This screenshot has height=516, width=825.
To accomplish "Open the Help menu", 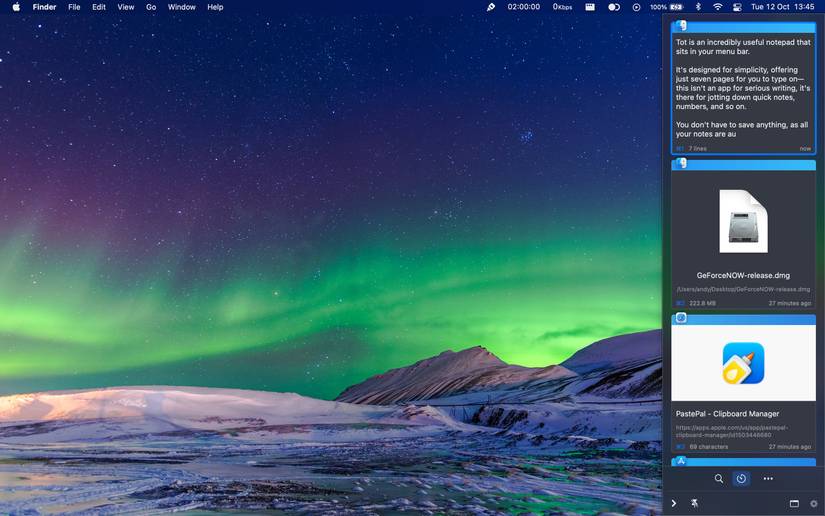I will tap(215, 7).
